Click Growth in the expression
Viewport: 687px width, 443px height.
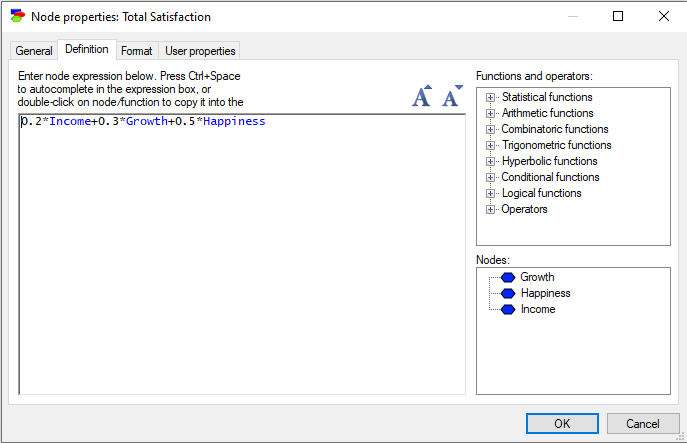click(x=147, y=121)
